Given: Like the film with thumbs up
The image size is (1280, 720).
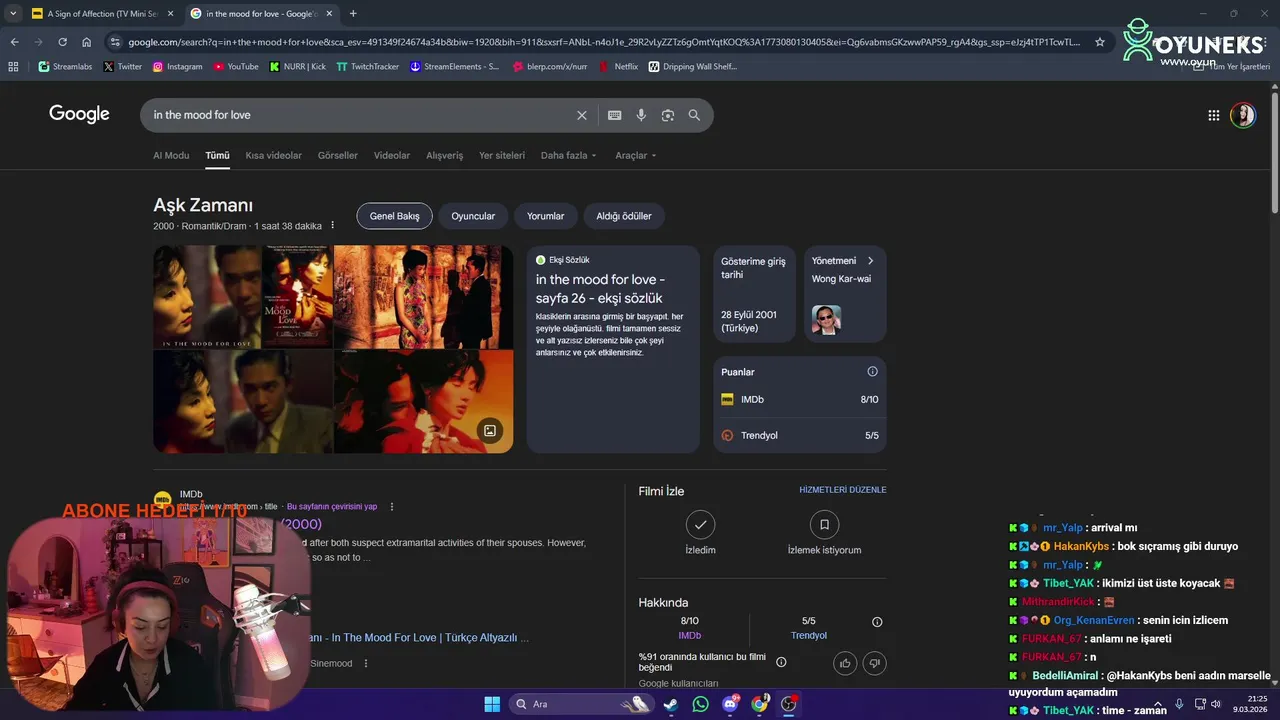Looking at the screenshot, I should click(845, 662).
